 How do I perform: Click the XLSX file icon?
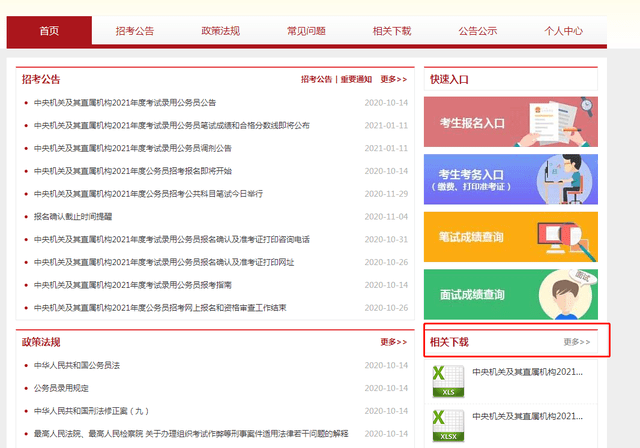pyautogui.click(x=445, y=425)
